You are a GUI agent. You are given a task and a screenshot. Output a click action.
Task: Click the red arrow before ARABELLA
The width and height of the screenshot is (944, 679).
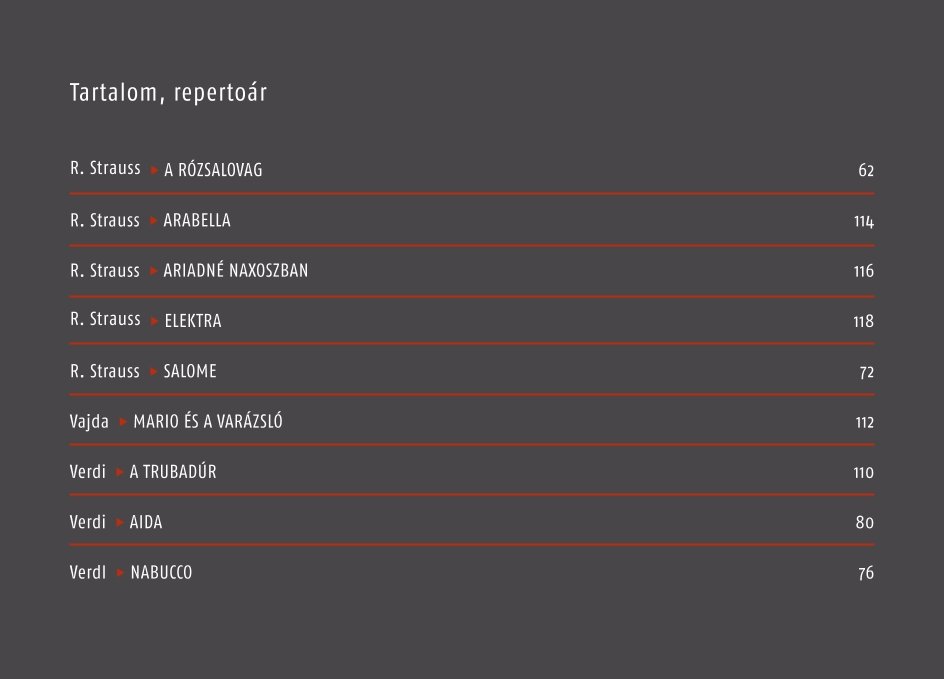[154, 221]
